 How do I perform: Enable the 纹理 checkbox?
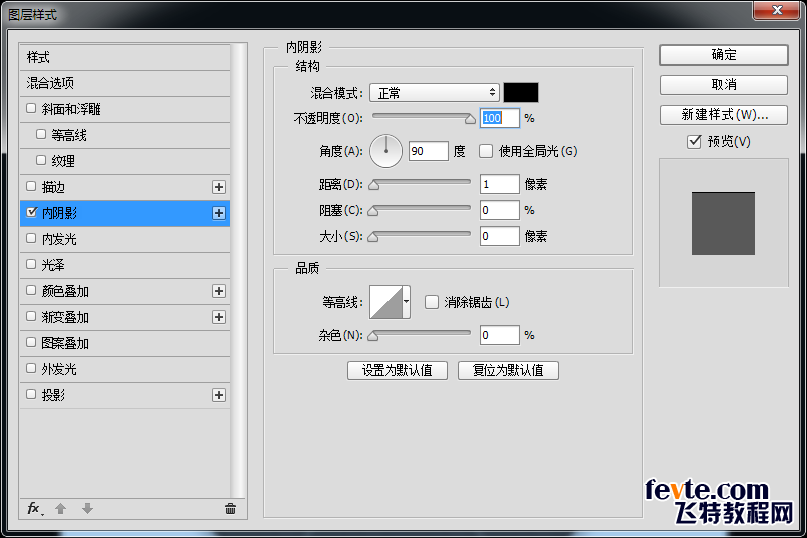[41, 160]
